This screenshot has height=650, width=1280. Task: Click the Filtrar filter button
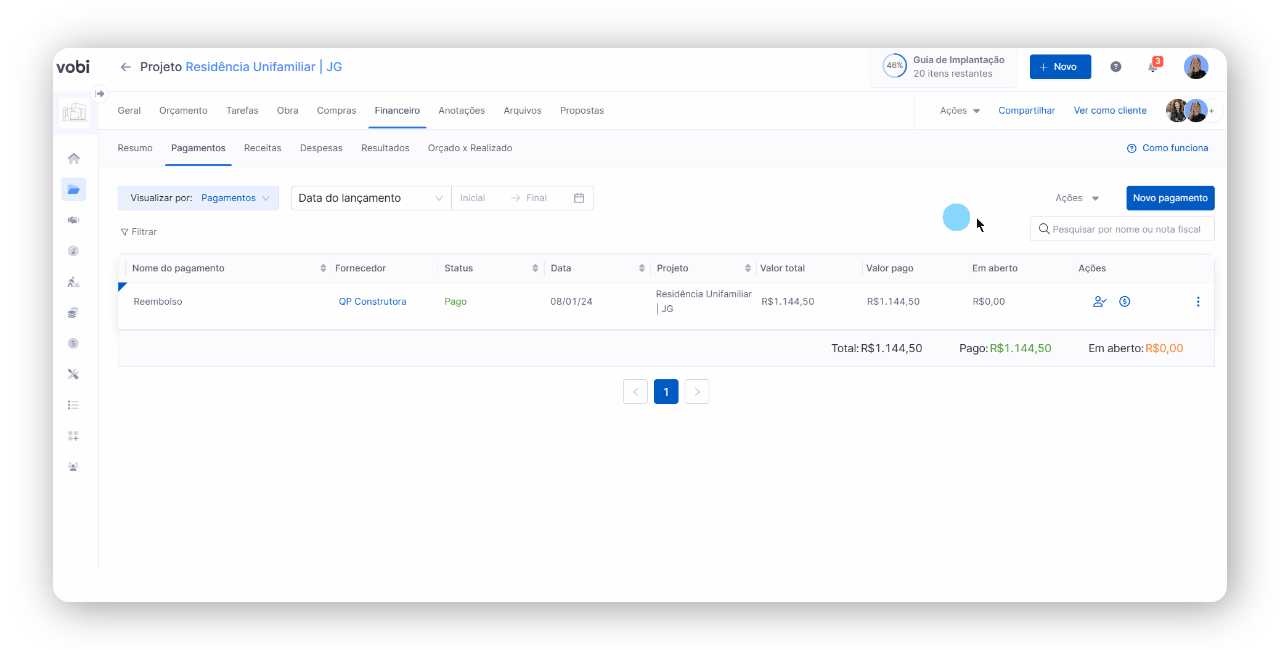point(139,232)
